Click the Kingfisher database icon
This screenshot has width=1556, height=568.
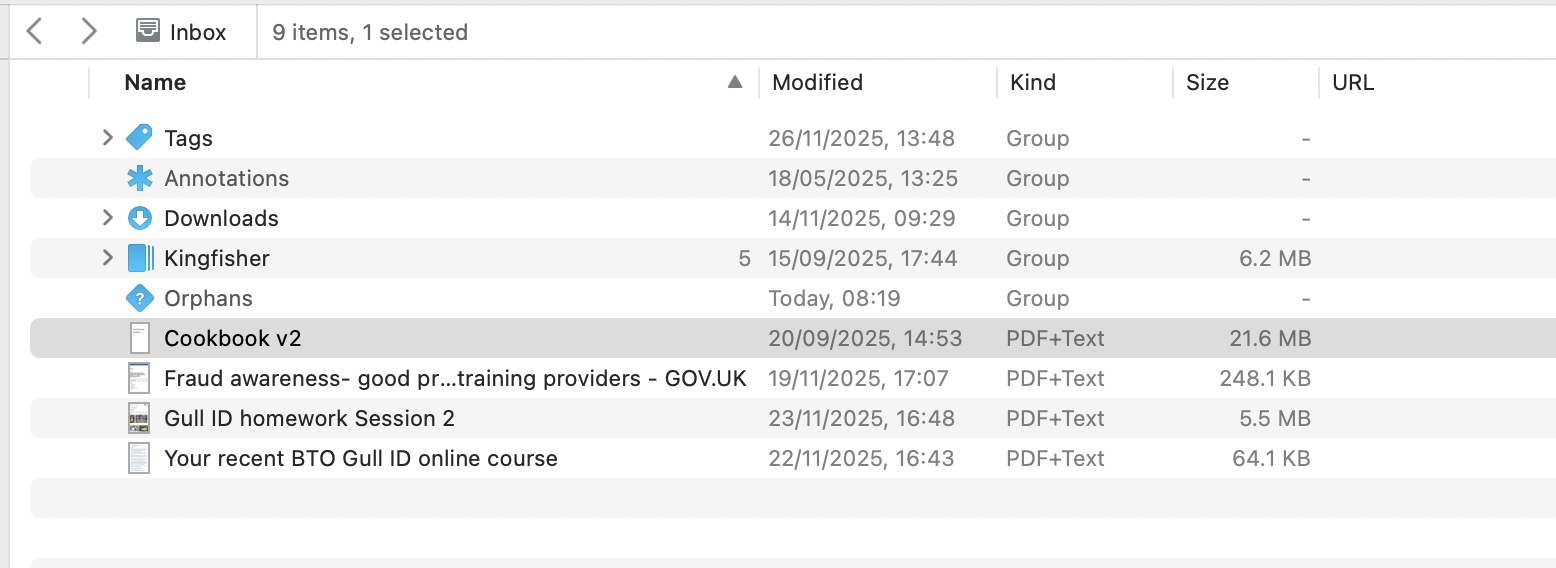139,258
